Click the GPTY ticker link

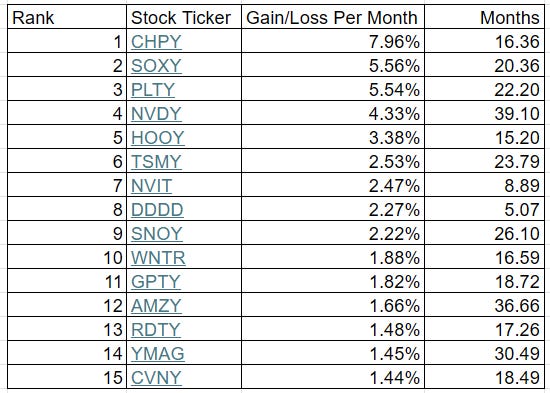click(156, 281)
